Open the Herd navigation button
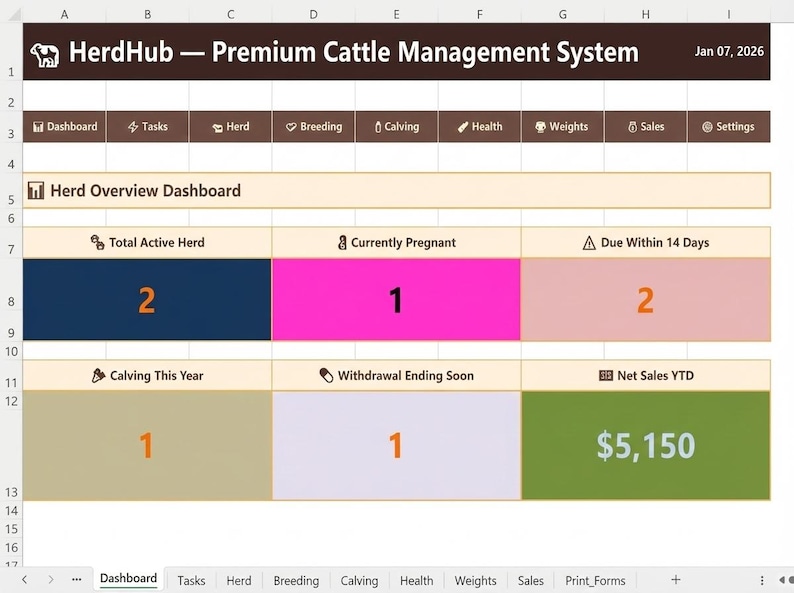Viewport: 794px width, 593px height. (x=230, y=127)
